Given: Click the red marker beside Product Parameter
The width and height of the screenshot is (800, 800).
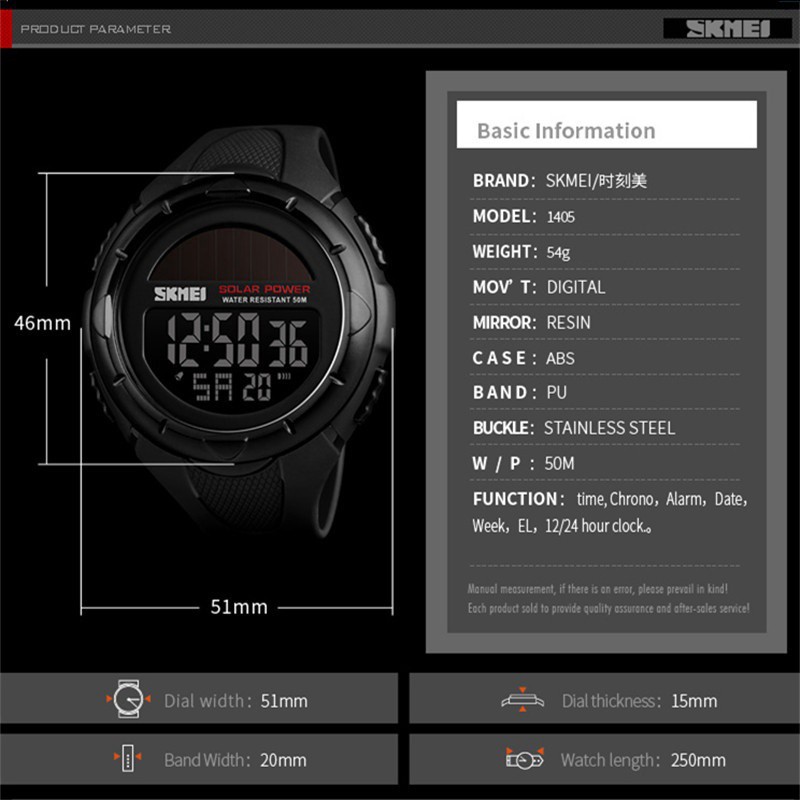Looking at the screenshot, I should (9, 29).
